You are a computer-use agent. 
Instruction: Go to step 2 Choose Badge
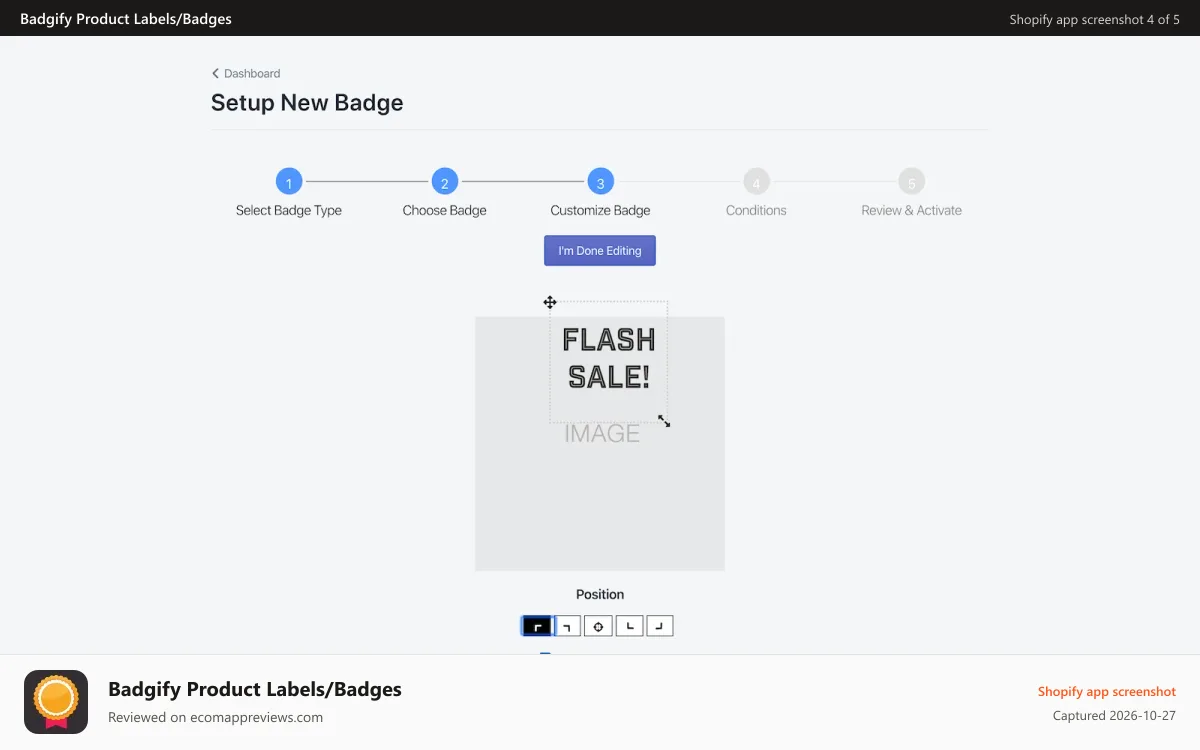(x=445, y=182)
